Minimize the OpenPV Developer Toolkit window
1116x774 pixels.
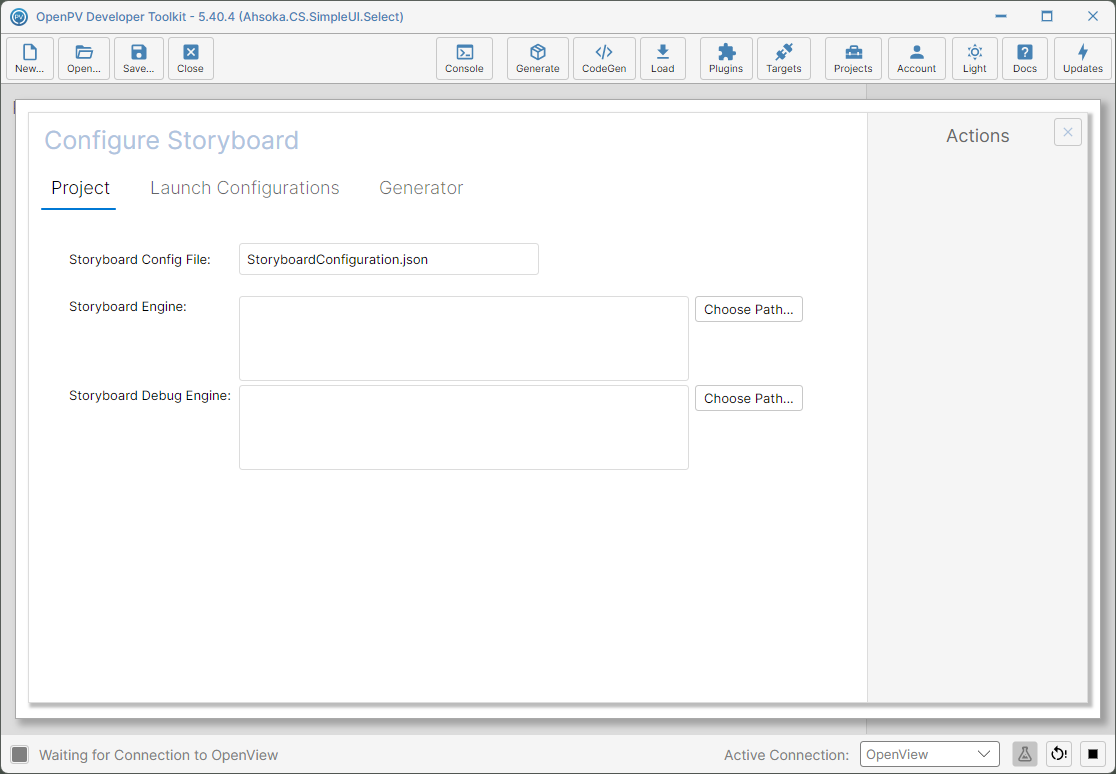coord(1001,16)
